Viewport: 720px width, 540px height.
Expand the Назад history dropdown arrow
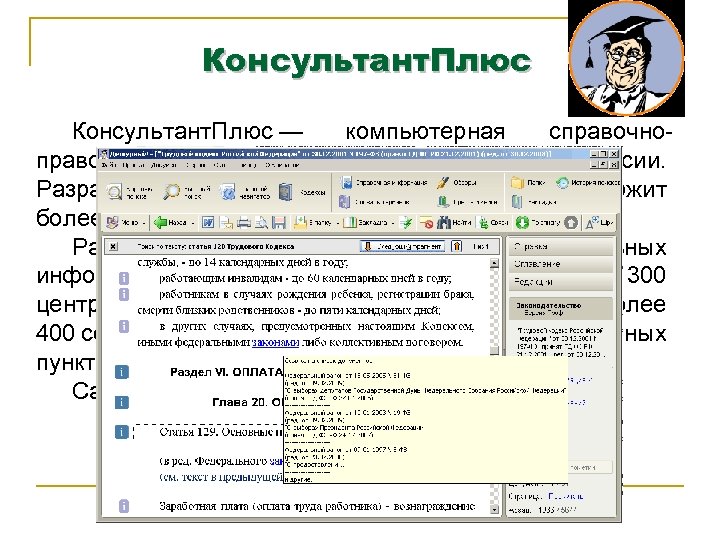click(x=193, y=223)
